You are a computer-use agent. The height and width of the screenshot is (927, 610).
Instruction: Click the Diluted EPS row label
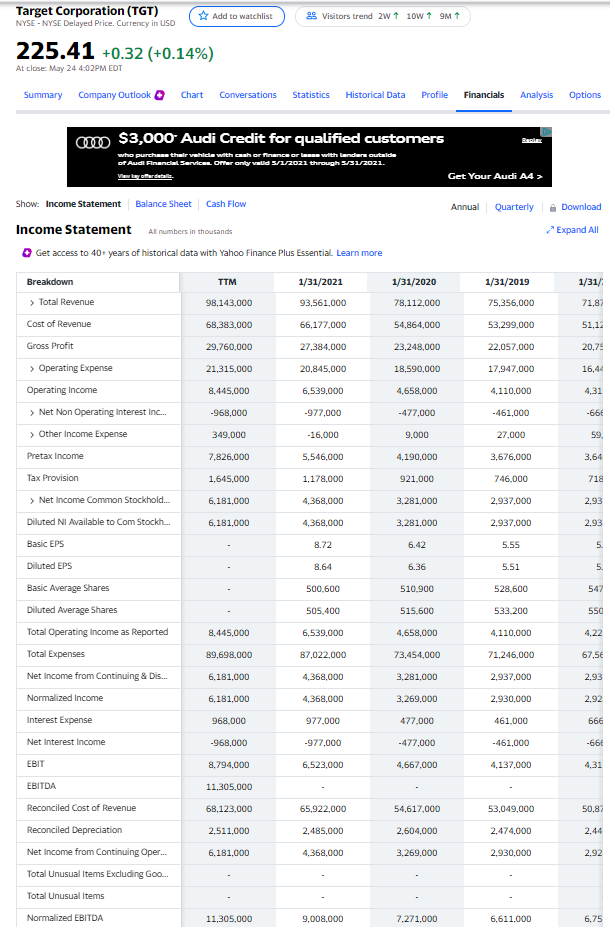49,566
